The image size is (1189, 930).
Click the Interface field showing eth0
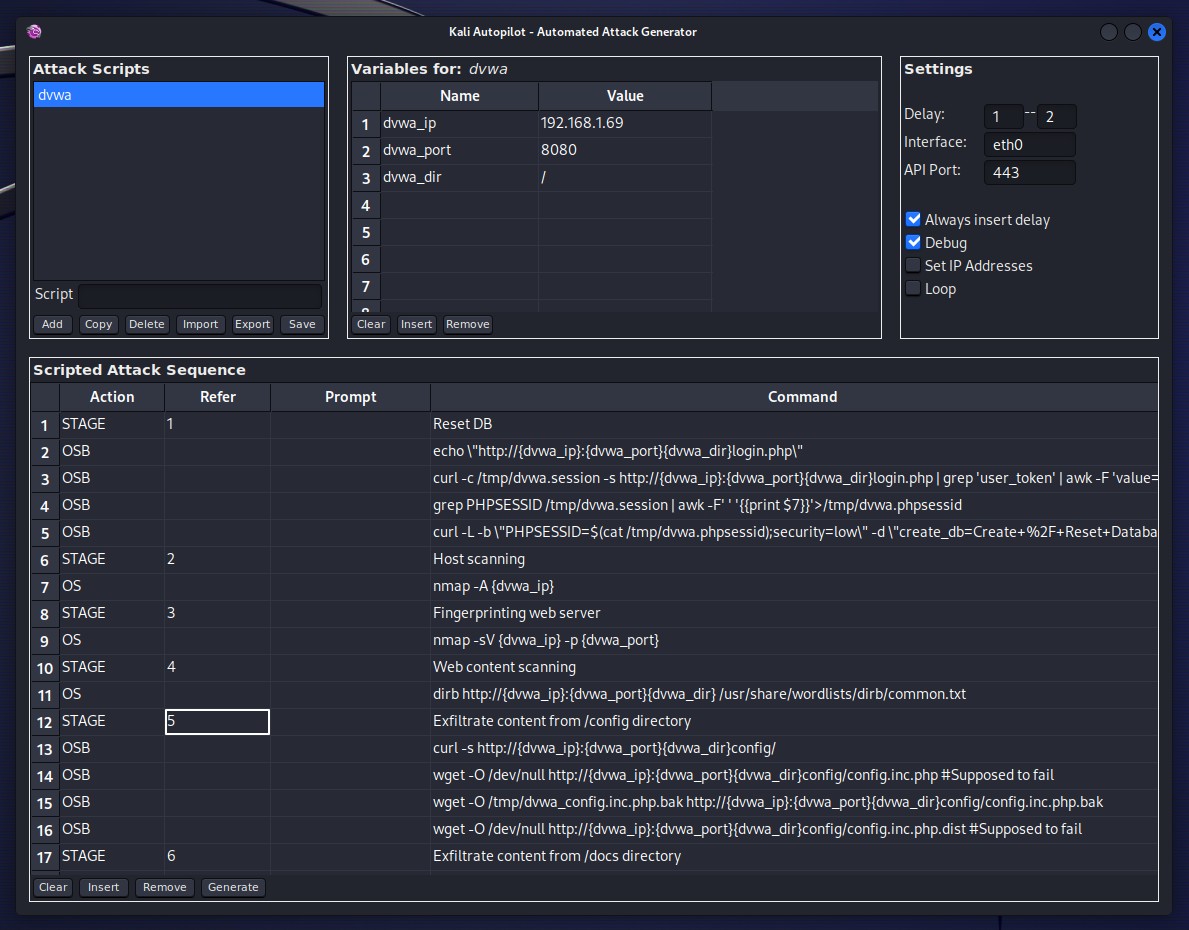(x=1029, y=144)
